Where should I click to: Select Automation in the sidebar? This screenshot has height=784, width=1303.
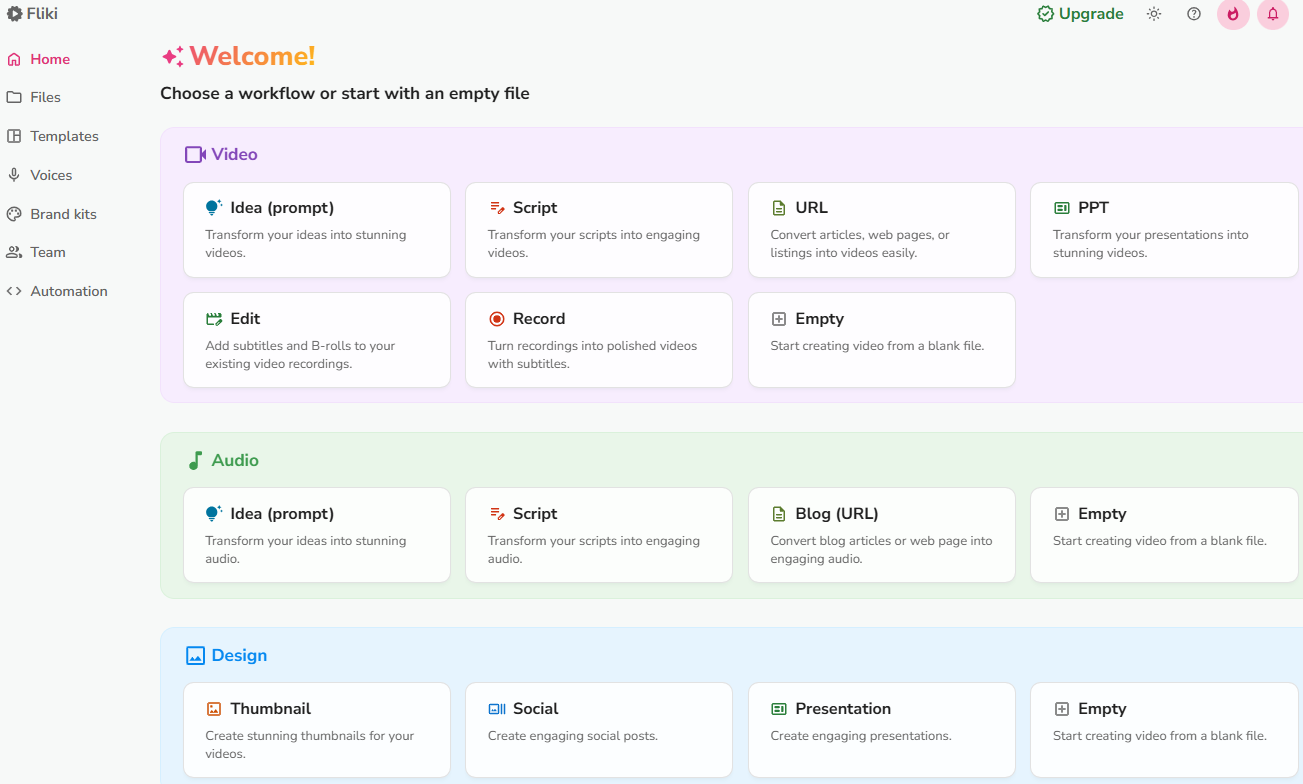point(68,291)
